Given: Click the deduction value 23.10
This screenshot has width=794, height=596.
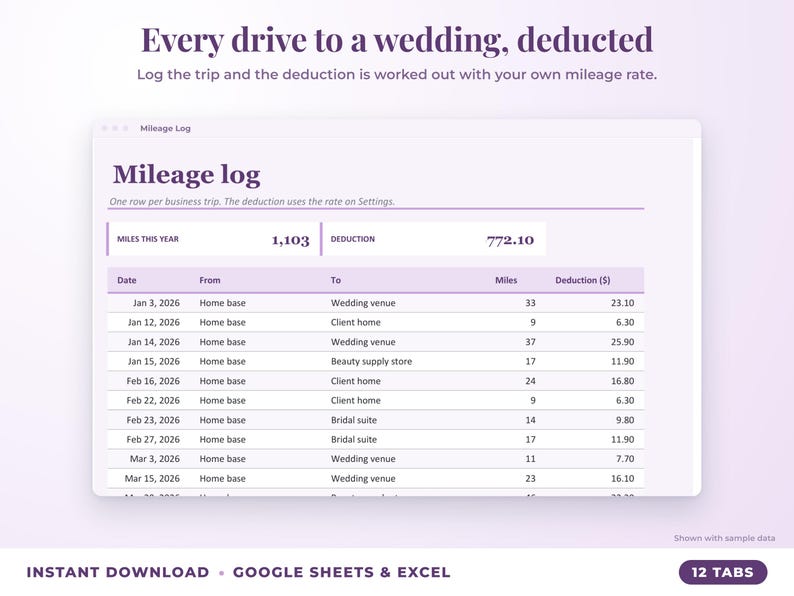Looking at the screenshot, I should pos(622,303).
